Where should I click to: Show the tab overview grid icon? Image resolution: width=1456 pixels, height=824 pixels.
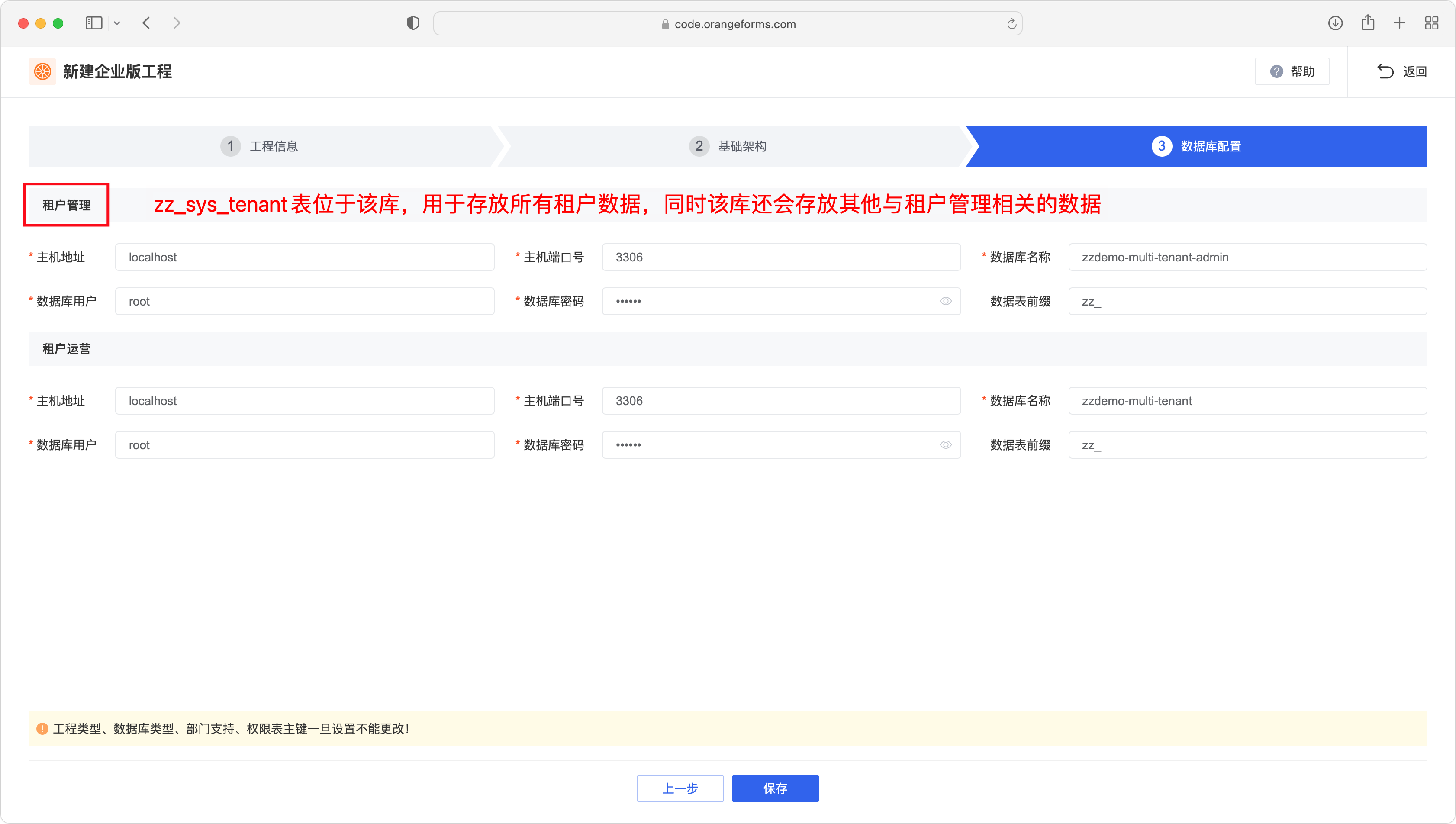coord(1432,23)
